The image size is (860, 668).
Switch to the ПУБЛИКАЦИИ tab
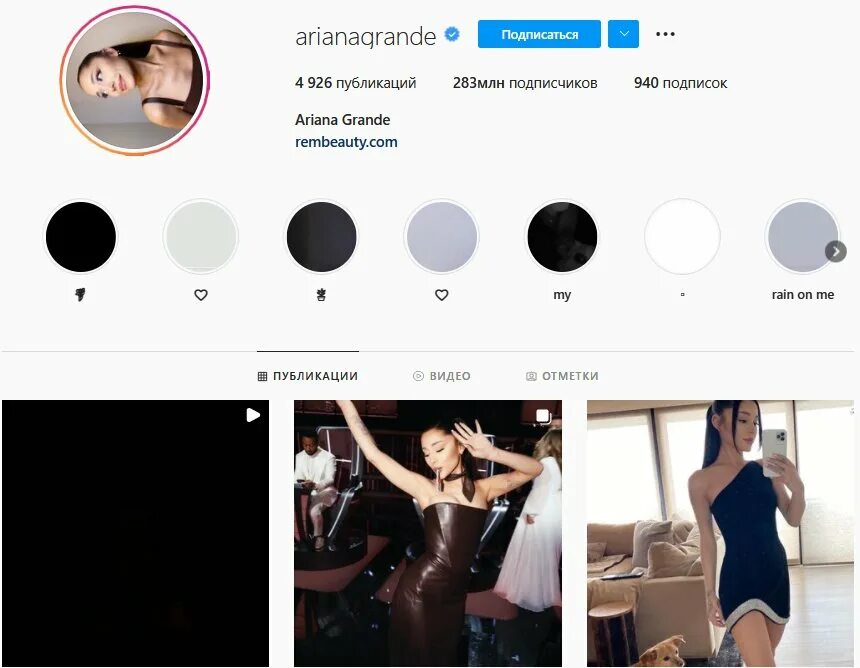point(308,376)
